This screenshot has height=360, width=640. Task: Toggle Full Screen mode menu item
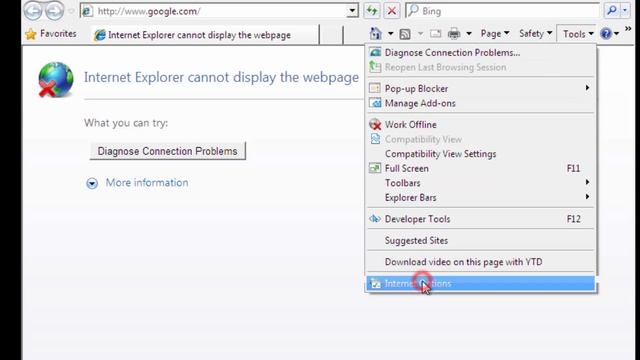(480, 169)
